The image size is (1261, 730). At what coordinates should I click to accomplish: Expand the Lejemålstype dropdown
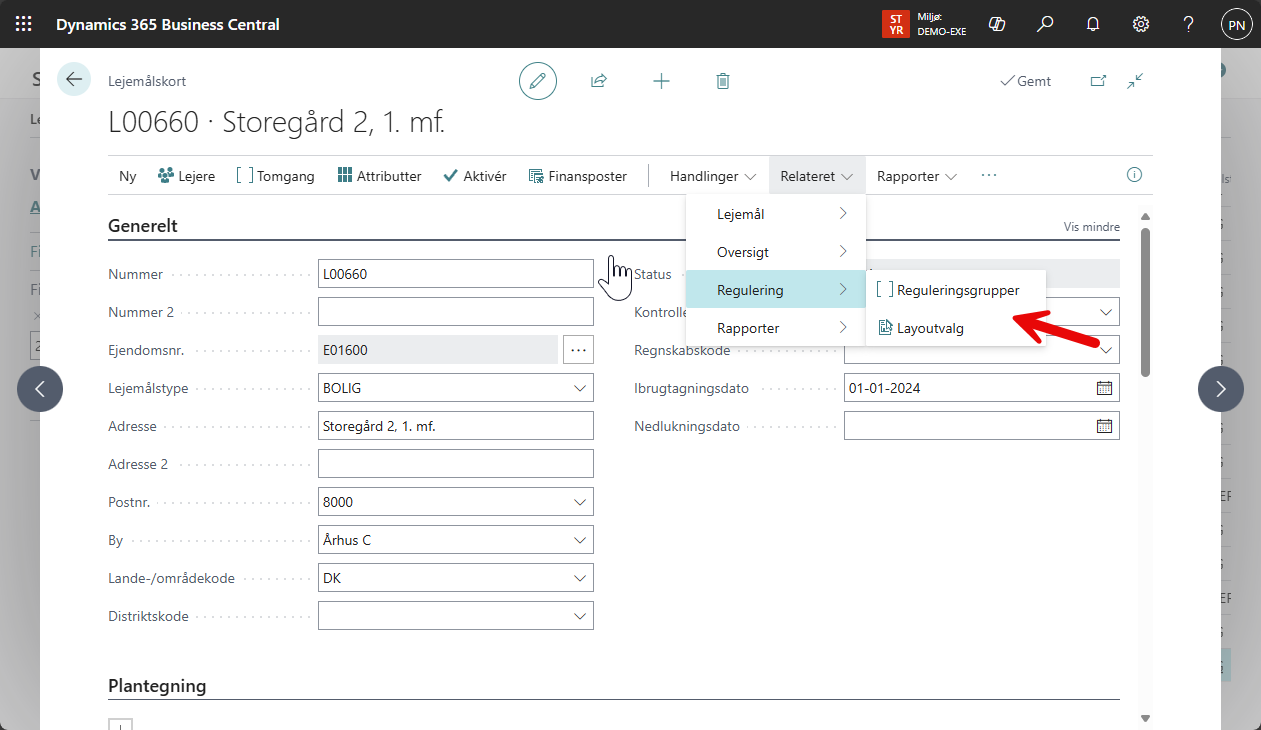click(x=580, y=388)
